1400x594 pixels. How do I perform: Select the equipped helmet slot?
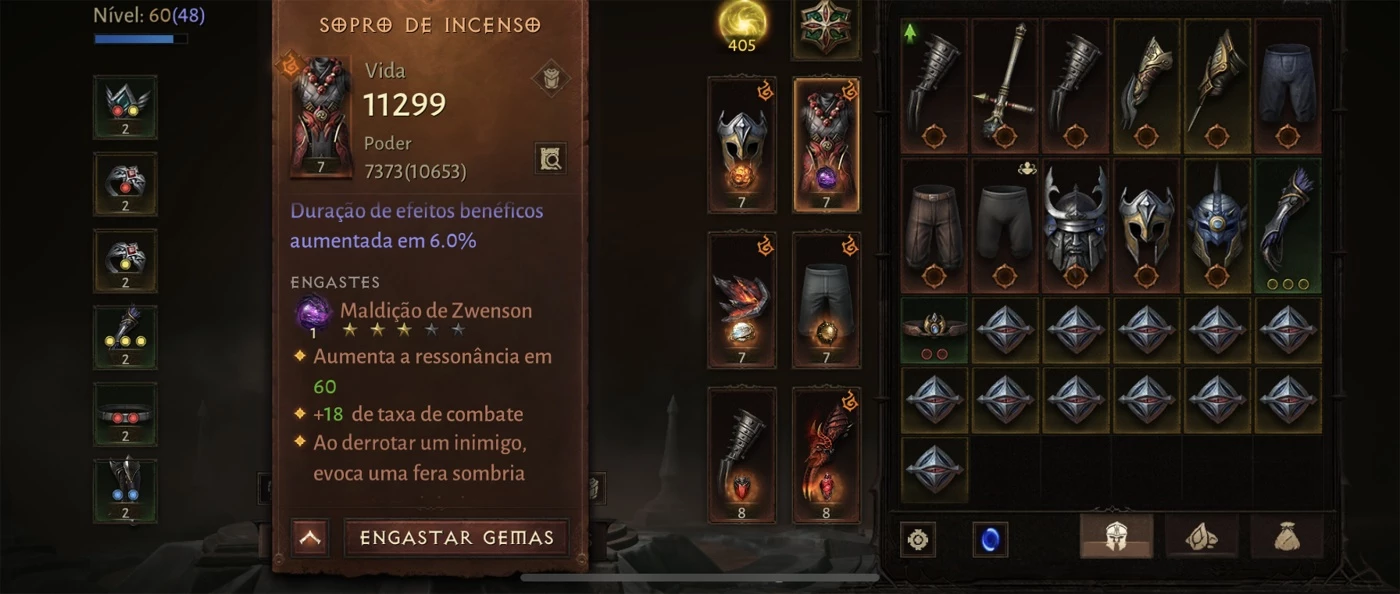click(x=742, y=145)
